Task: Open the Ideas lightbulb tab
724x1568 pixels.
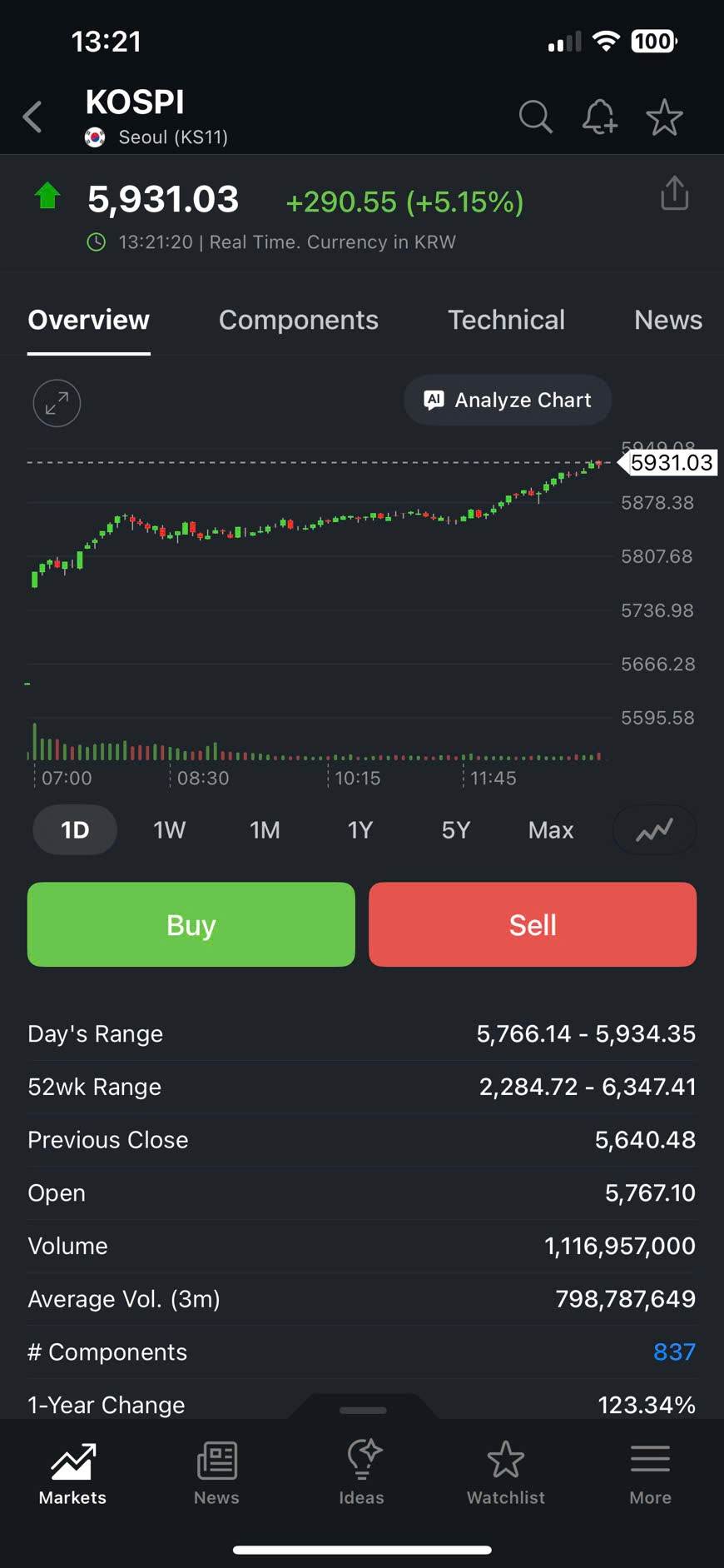Action: click(x=361, y=1472)
